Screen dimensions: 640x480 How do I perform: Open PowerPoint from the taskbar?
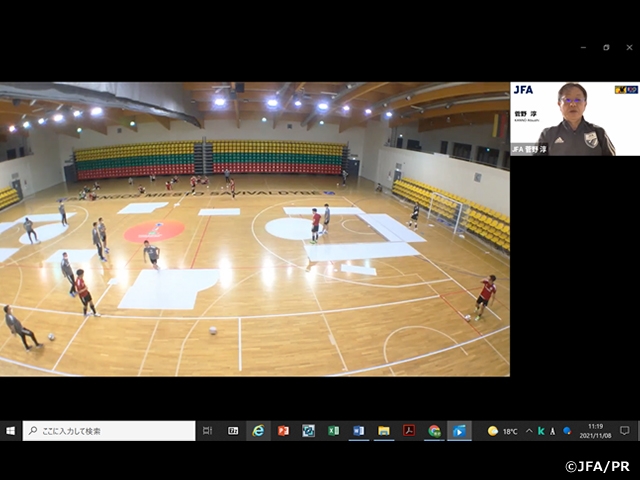coord(283,431)
